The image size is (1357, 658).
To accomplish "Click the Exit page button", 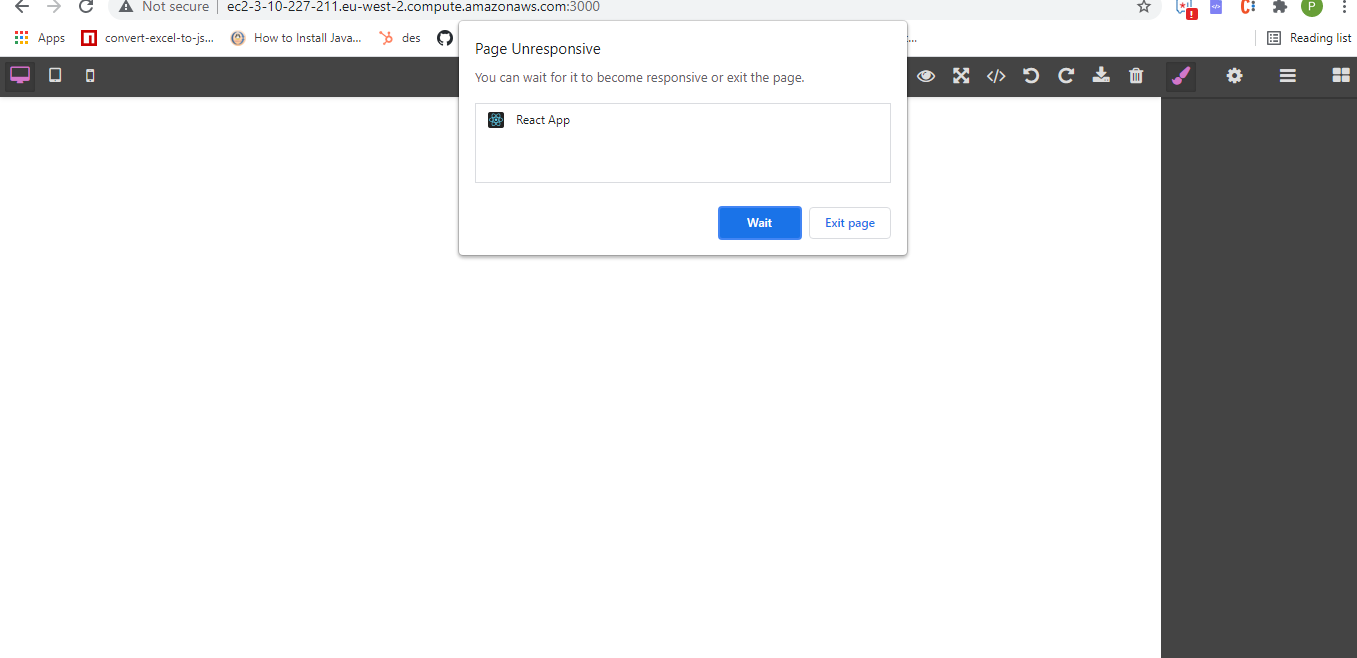I will (850, 223).
